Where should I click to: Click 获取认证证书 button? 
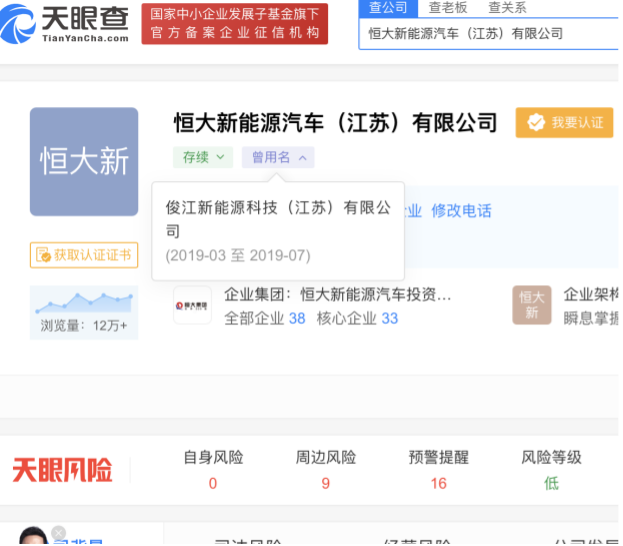(x=84, y=255)
